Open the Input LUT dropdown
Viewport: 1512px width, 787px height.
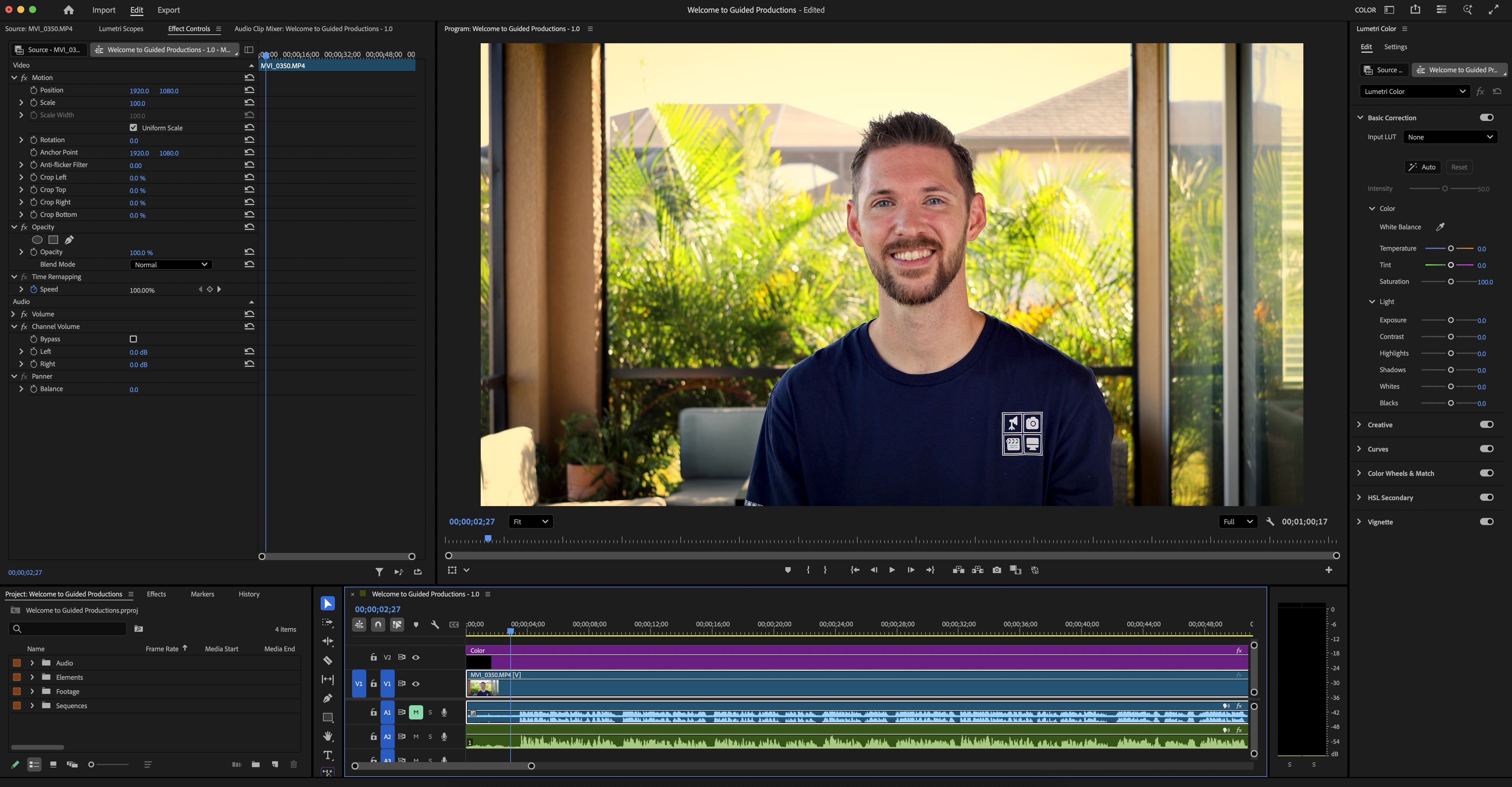pos(1449,137)
